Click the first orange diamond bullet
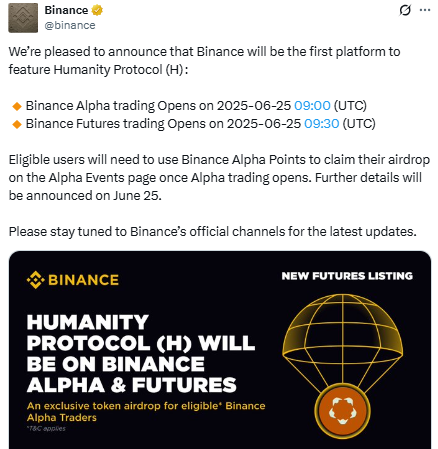438x449 pixels. (17, 106)
